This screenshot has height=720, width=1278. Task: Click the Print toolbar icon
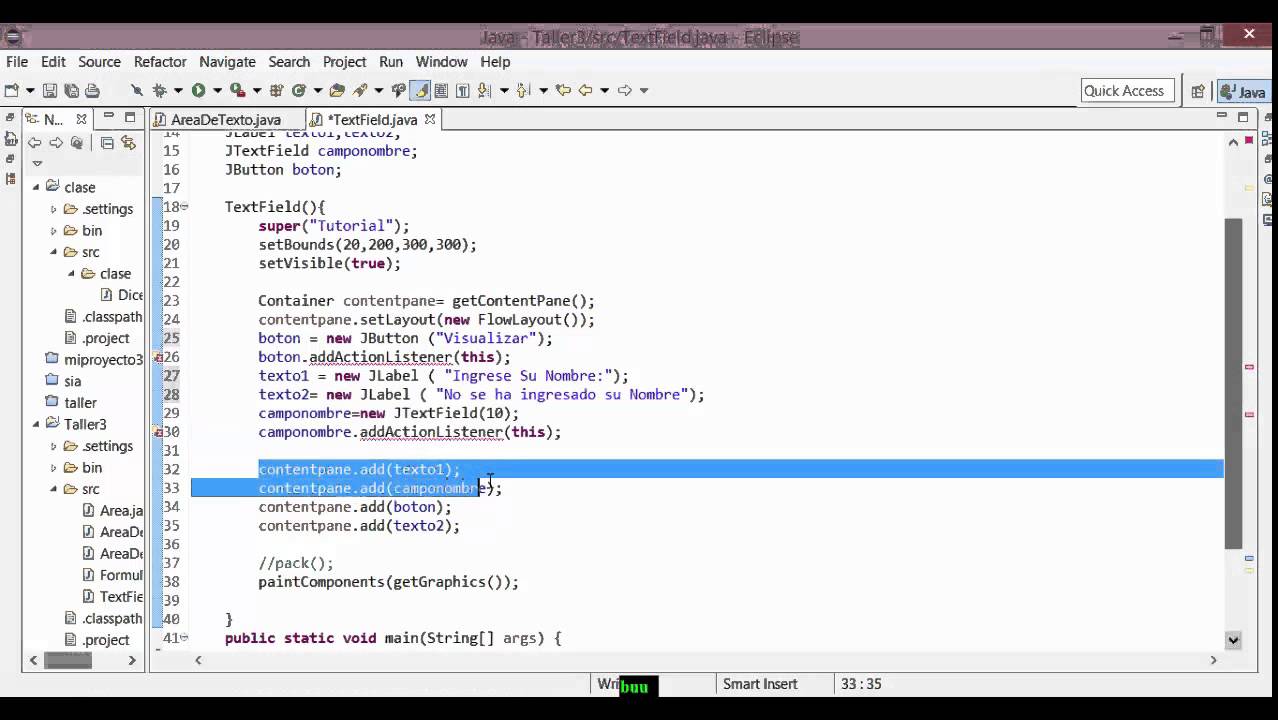pos(92,90)
